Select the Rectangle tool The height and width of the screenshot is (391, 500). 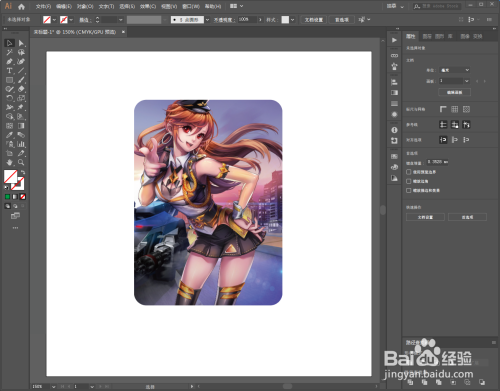tap(9, 80)
